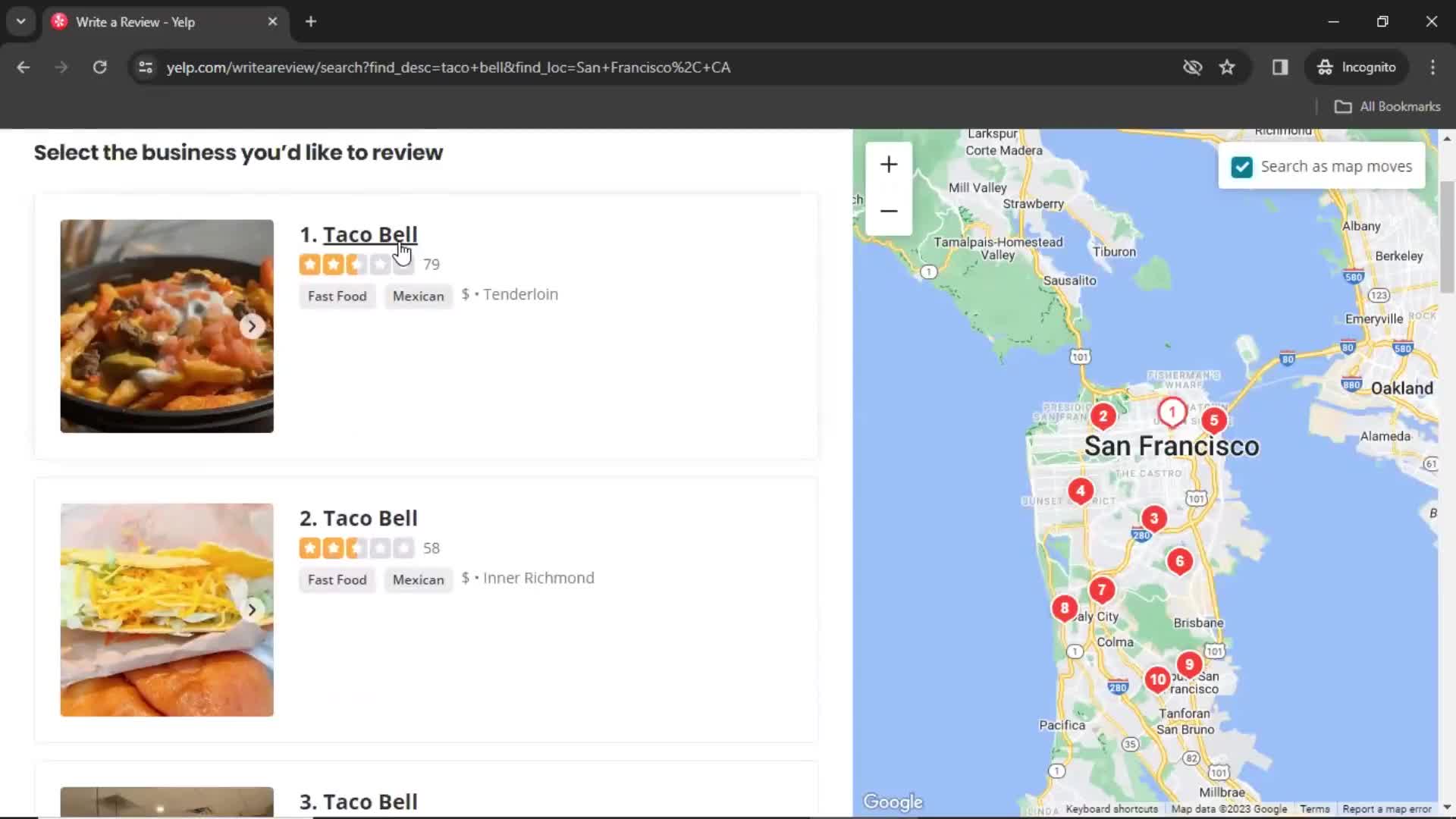Toggle the browser sidebar panel icon
Image resolution: width=1456 pixels, height=819 pixels.
pos(1280,67)
